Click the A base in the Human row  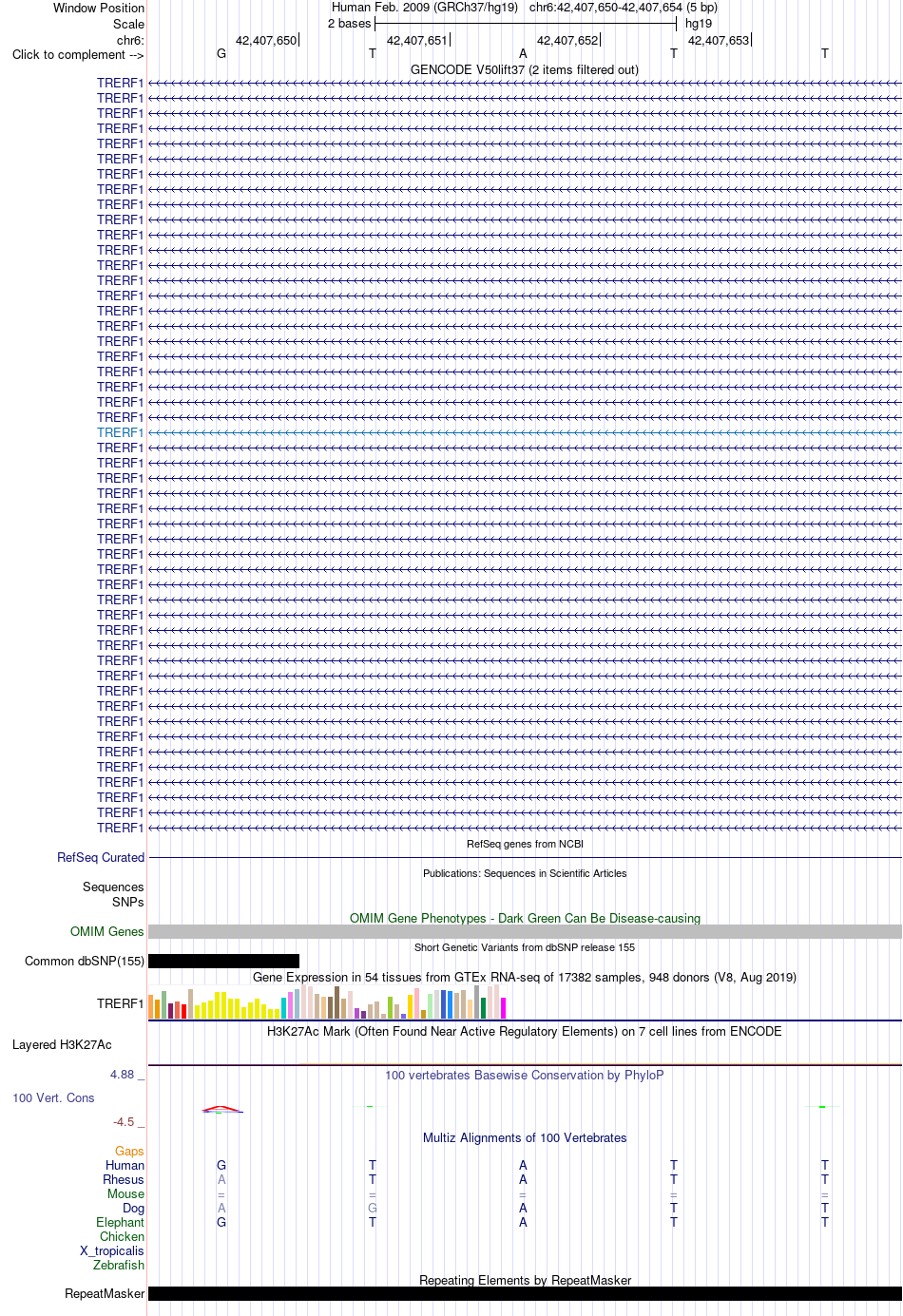tap(523, 1165)
